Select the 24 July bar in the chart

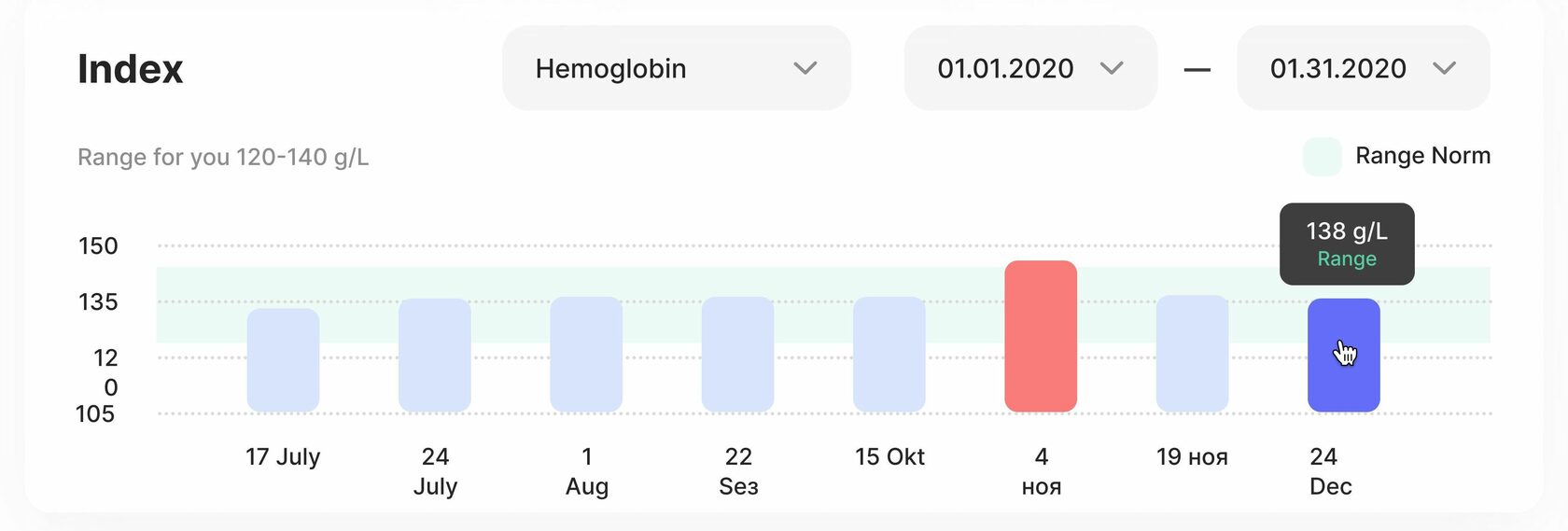point(434,355)
